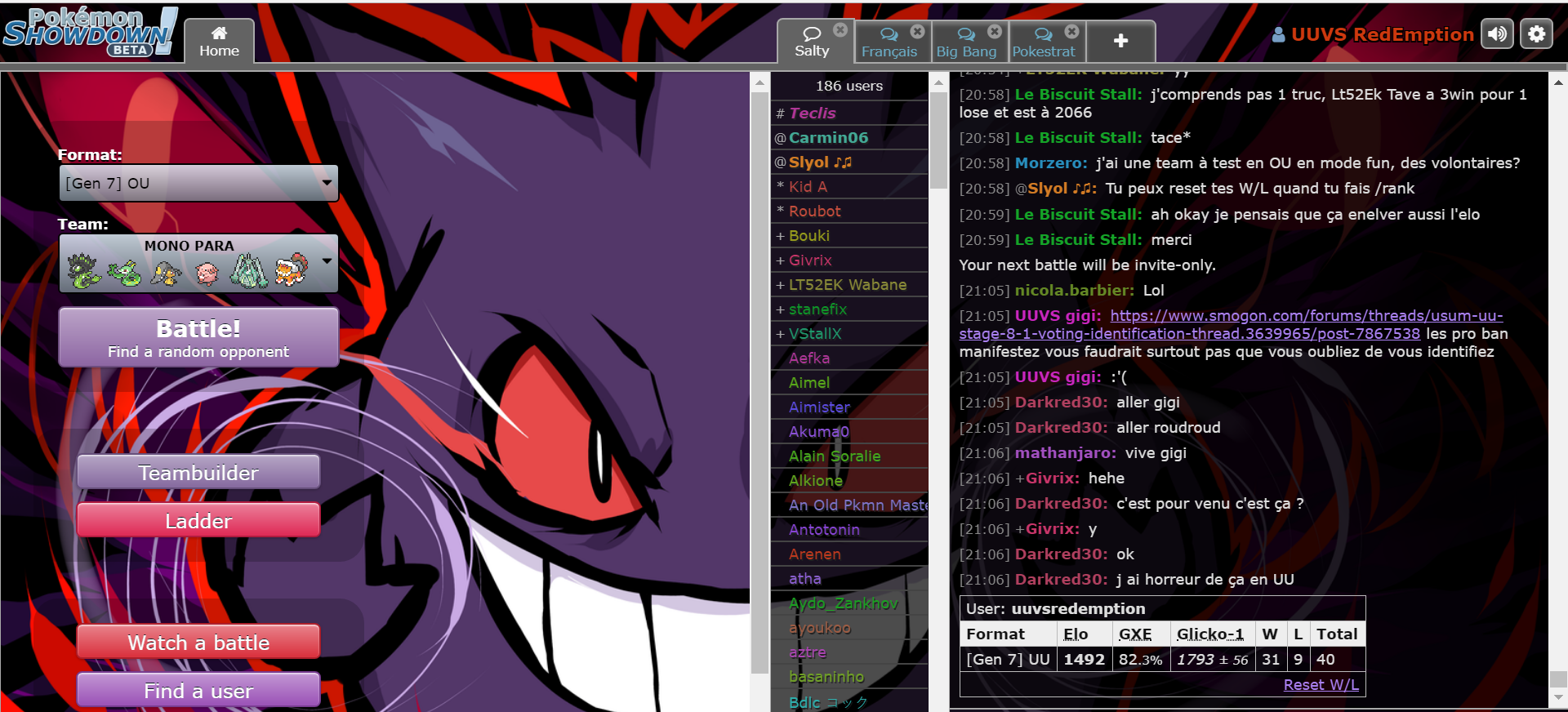Select user Aimister in the user list

[x=849, y=407]
